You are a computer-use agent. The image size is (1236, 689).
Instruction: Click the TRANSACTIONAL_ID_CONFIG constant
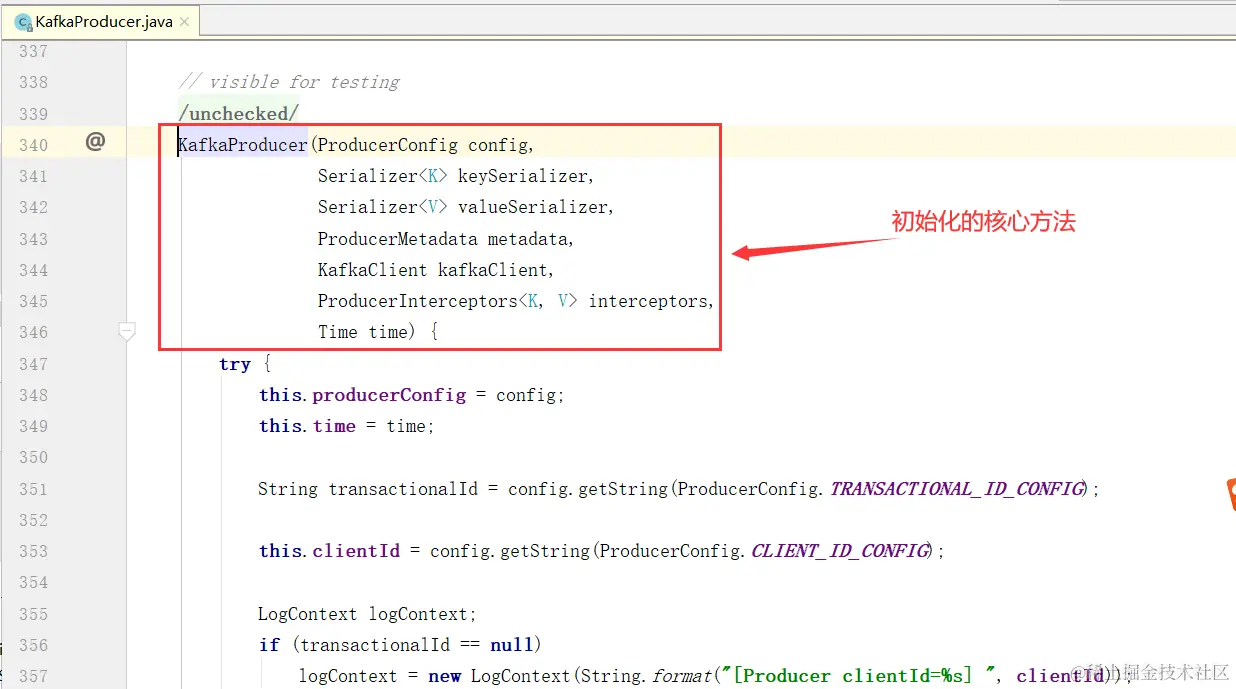957,489
